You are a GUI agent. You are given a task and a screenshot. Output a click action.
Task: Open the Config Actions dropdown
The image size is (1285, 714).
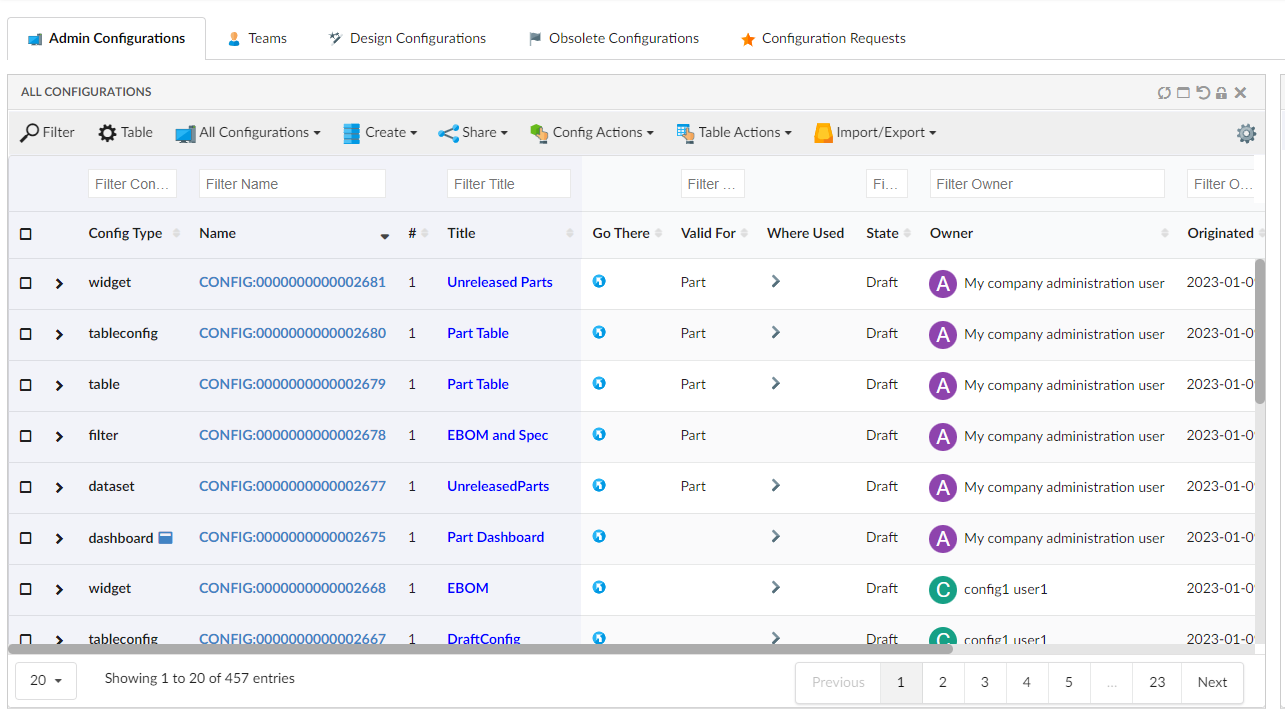592,133
